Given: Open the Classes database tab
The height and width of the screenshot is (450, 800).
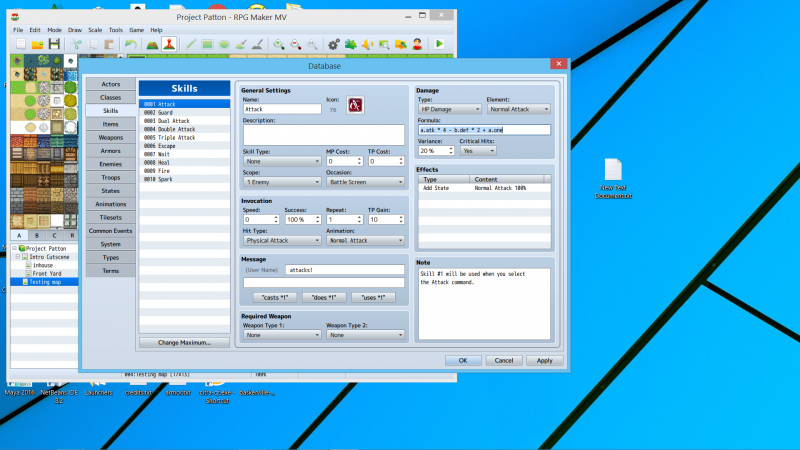Looking at the screenshot, I should pyautogui.click(x=111, y=97).
